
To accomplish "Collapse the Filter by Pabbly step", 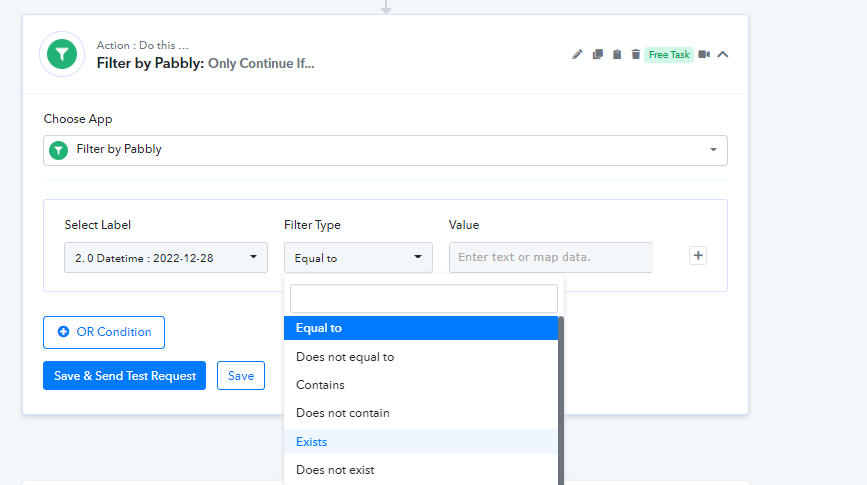I will pyautogui.click(x=723, y=54).
